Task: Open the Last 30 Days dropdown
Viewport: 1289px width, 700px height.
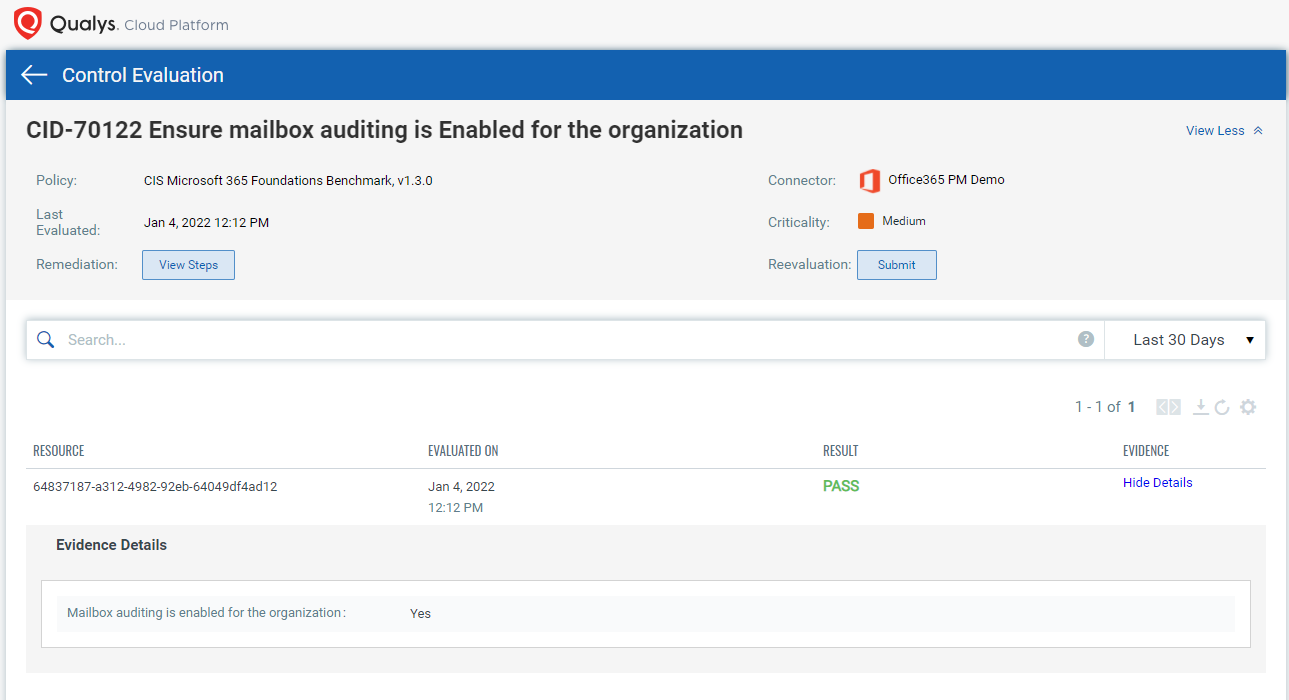Action: pos(1185,340)
